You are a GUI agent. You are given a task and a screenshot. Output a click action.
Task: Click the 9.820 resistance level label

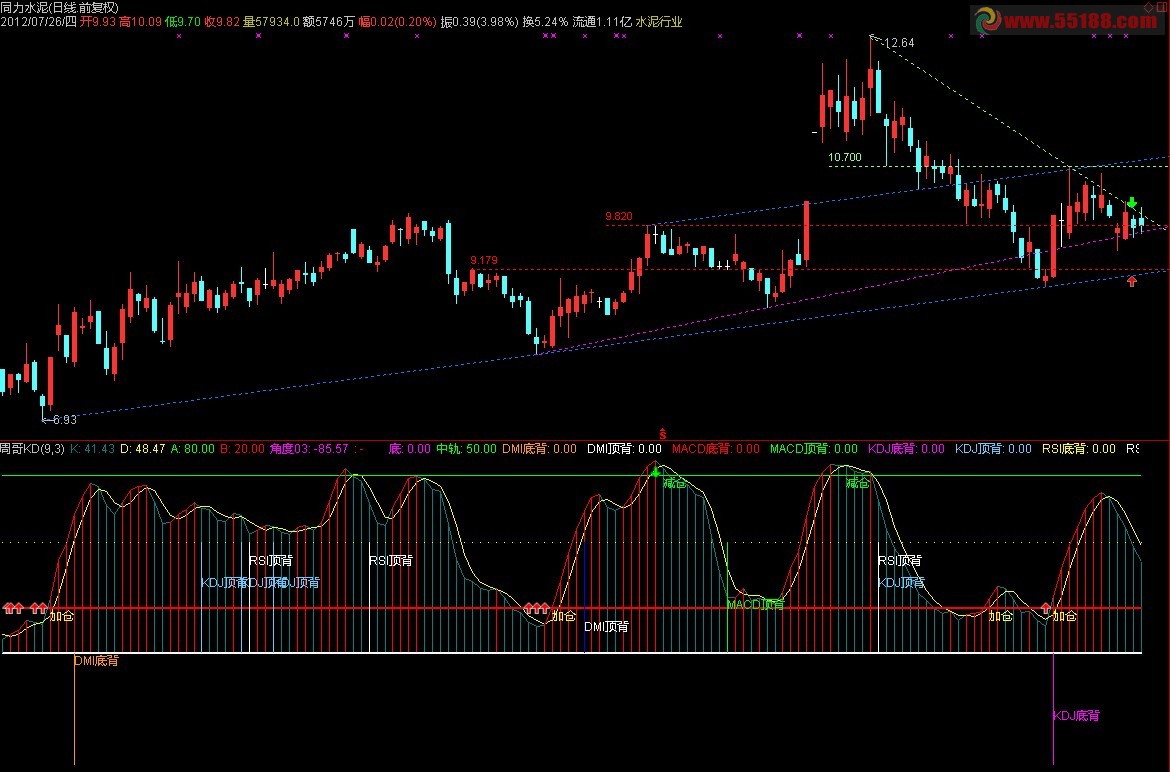[619, 216]
